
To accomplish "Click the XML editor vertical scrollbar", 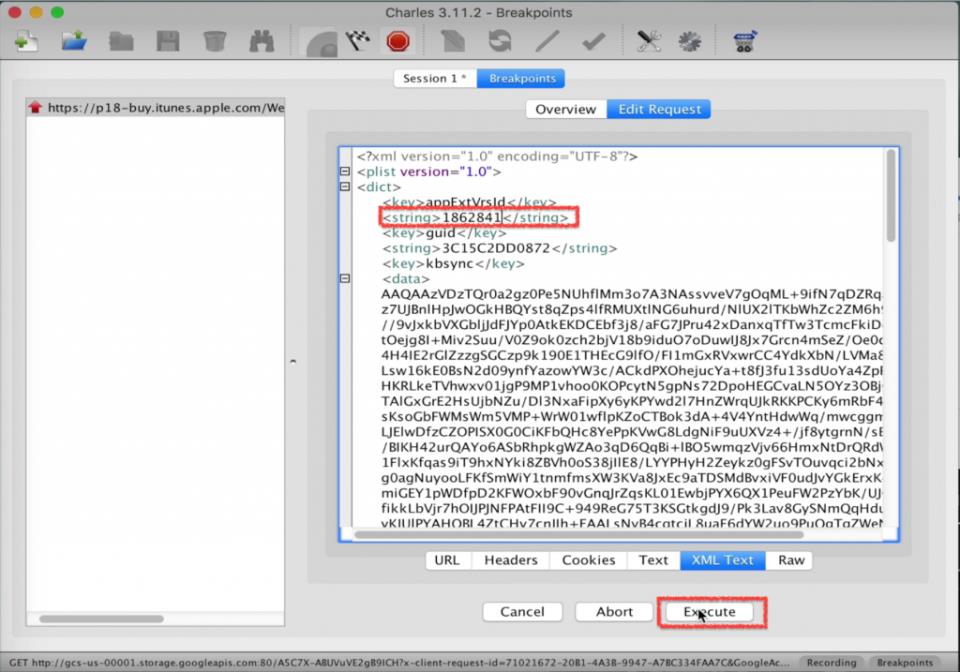I will [x=890, y=200].
